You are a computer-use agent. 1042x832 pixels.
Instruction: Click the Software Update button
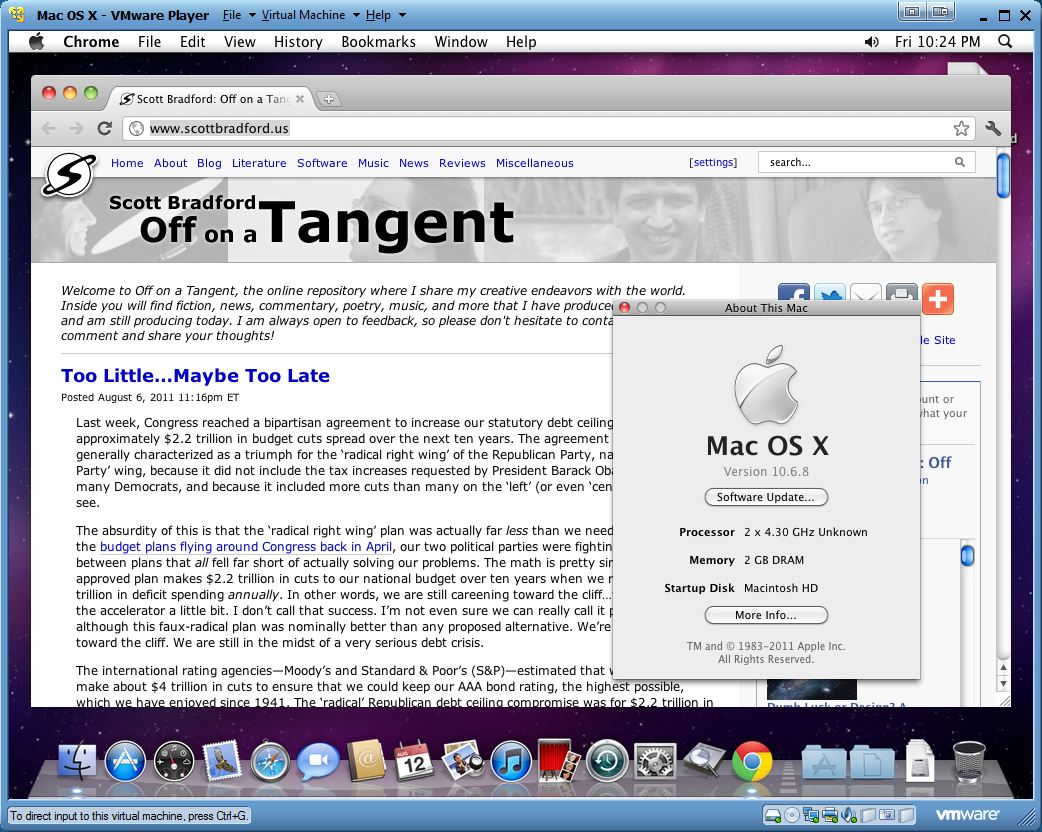(x=766, y=497)
